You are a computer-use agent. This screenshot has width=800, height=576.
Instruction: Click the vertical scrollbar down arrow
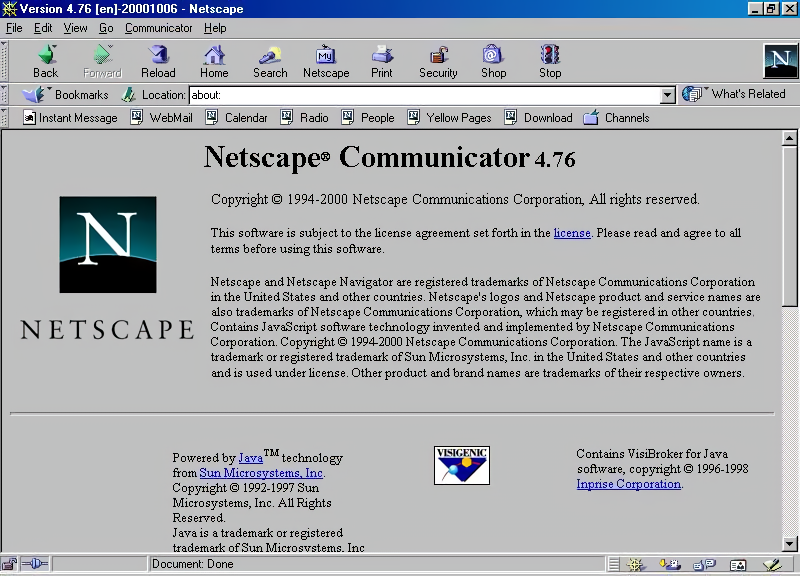tap(790, 543)
